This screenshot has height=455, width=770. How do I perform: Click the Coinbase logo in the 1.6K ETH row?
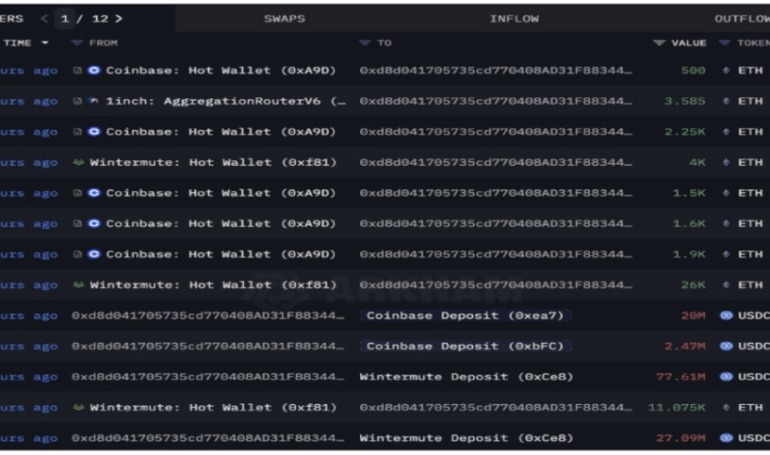[94, 223]
